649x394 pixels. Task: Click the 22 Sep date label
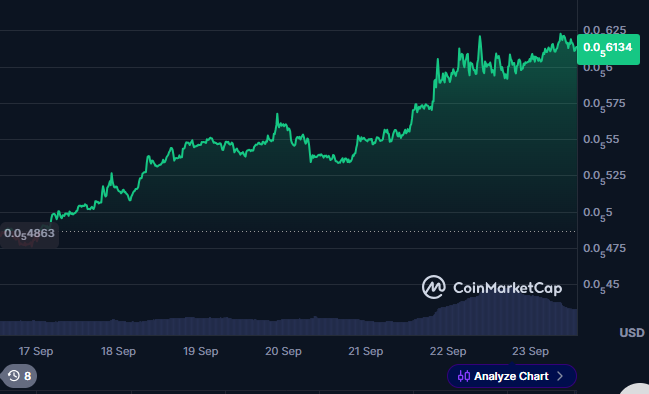[x=448, y=351]
